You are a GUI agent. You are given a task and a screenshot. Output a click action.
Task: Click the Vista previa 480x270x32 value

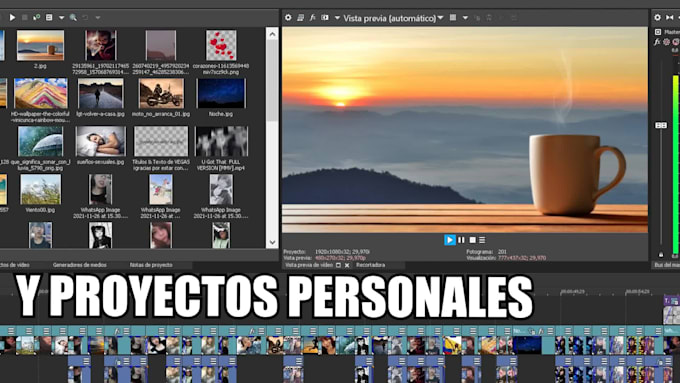[340, 258]
